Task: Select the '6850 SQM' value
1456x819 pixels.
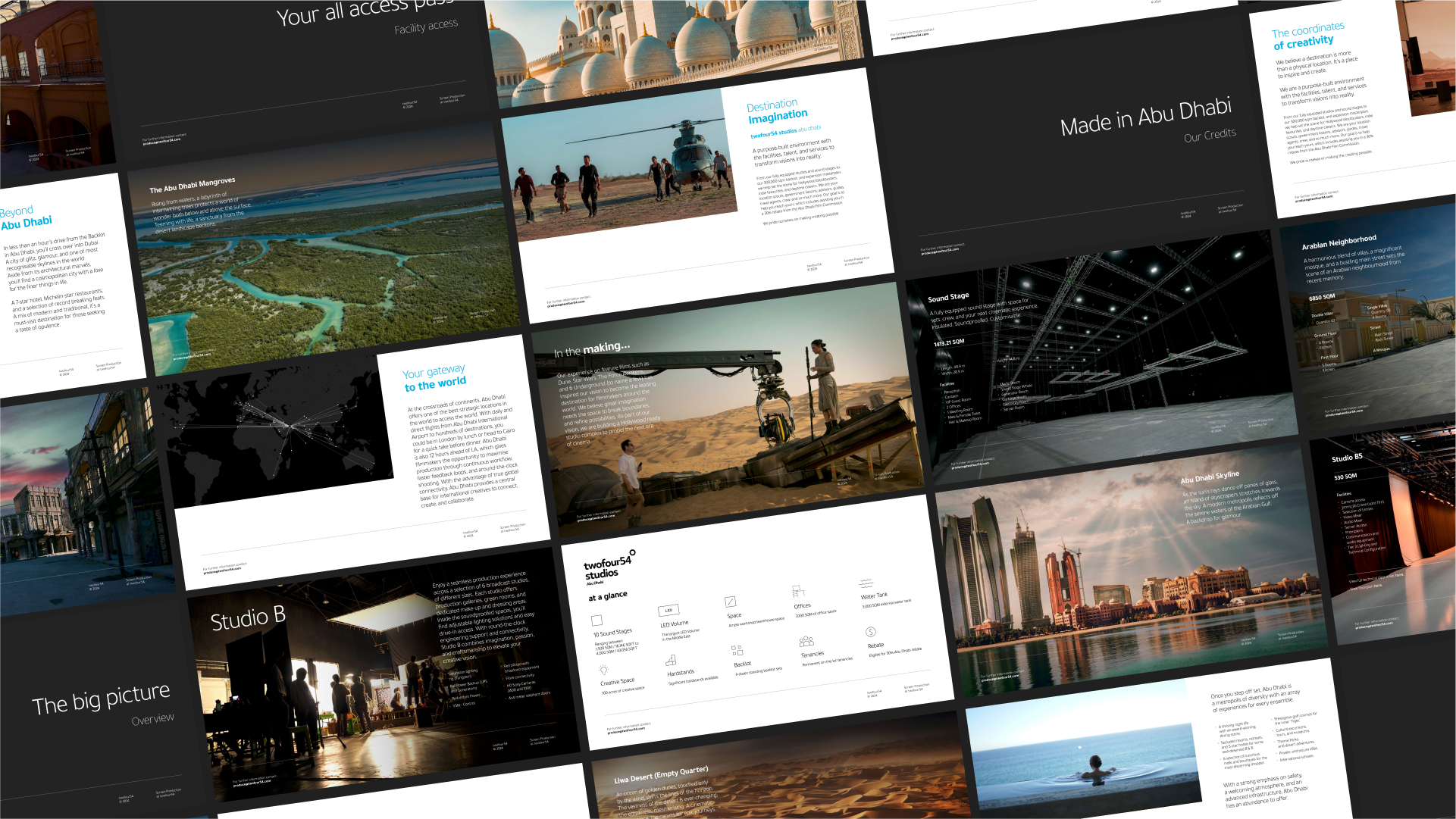Action: pos(1322,298)
